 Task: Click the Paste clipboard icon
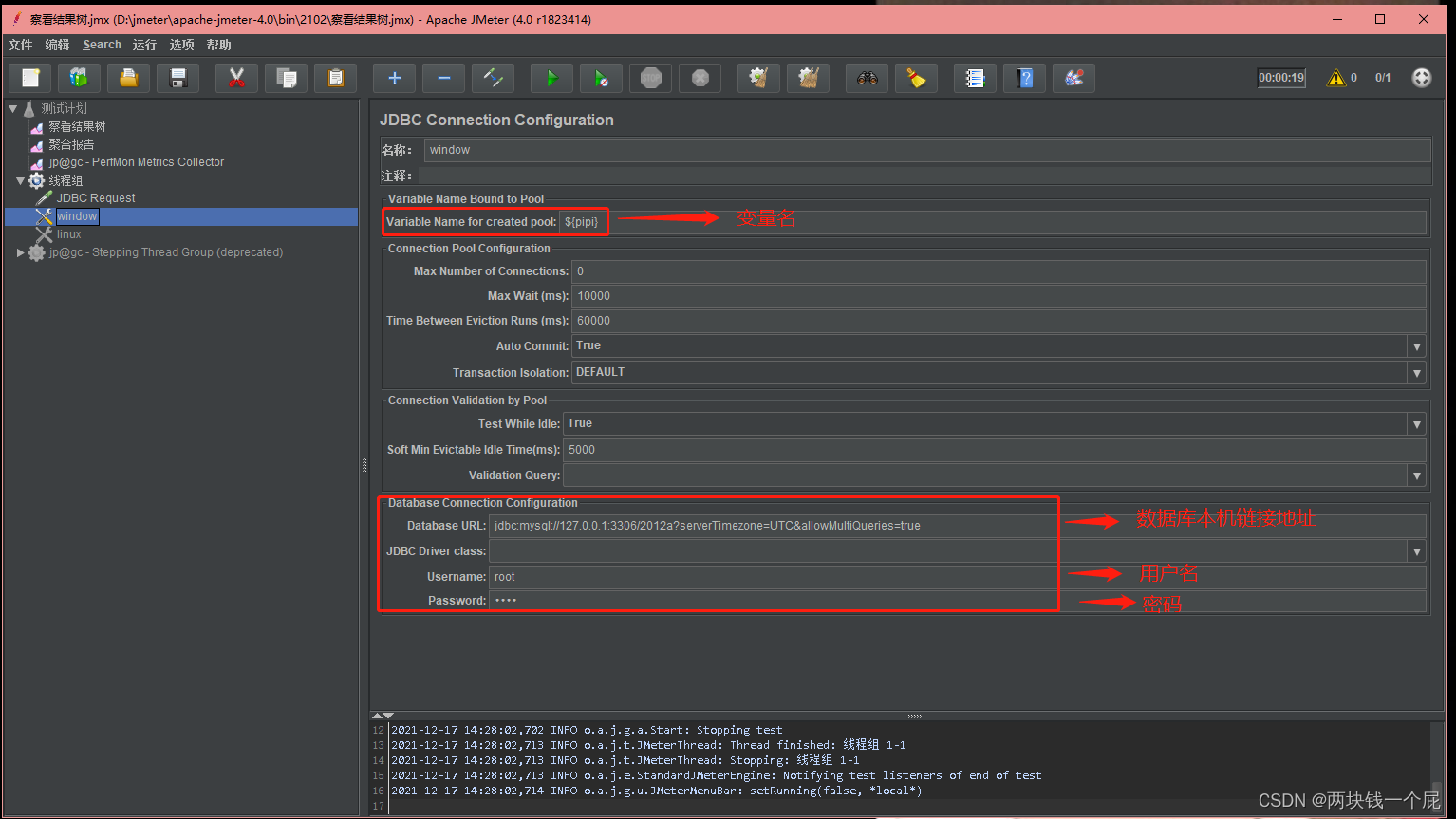point(336,78)
